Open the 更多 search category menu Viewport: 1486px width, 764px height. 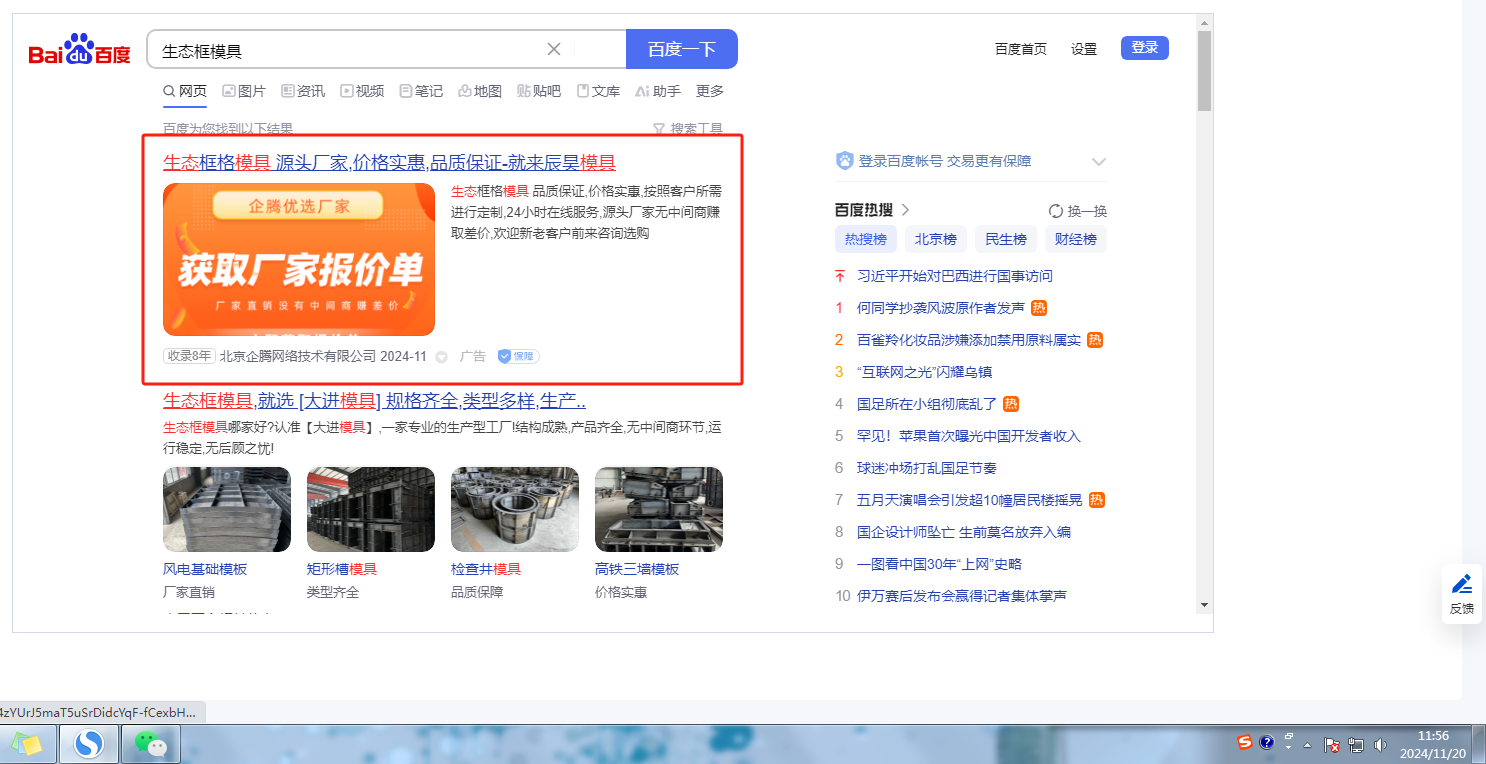710,91
